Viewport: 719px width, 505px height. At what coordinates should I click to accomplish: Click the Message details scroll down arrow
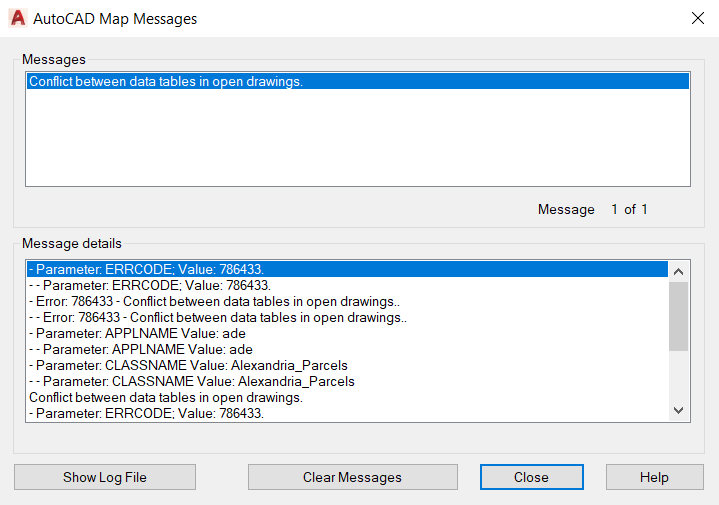pos(678,410)
